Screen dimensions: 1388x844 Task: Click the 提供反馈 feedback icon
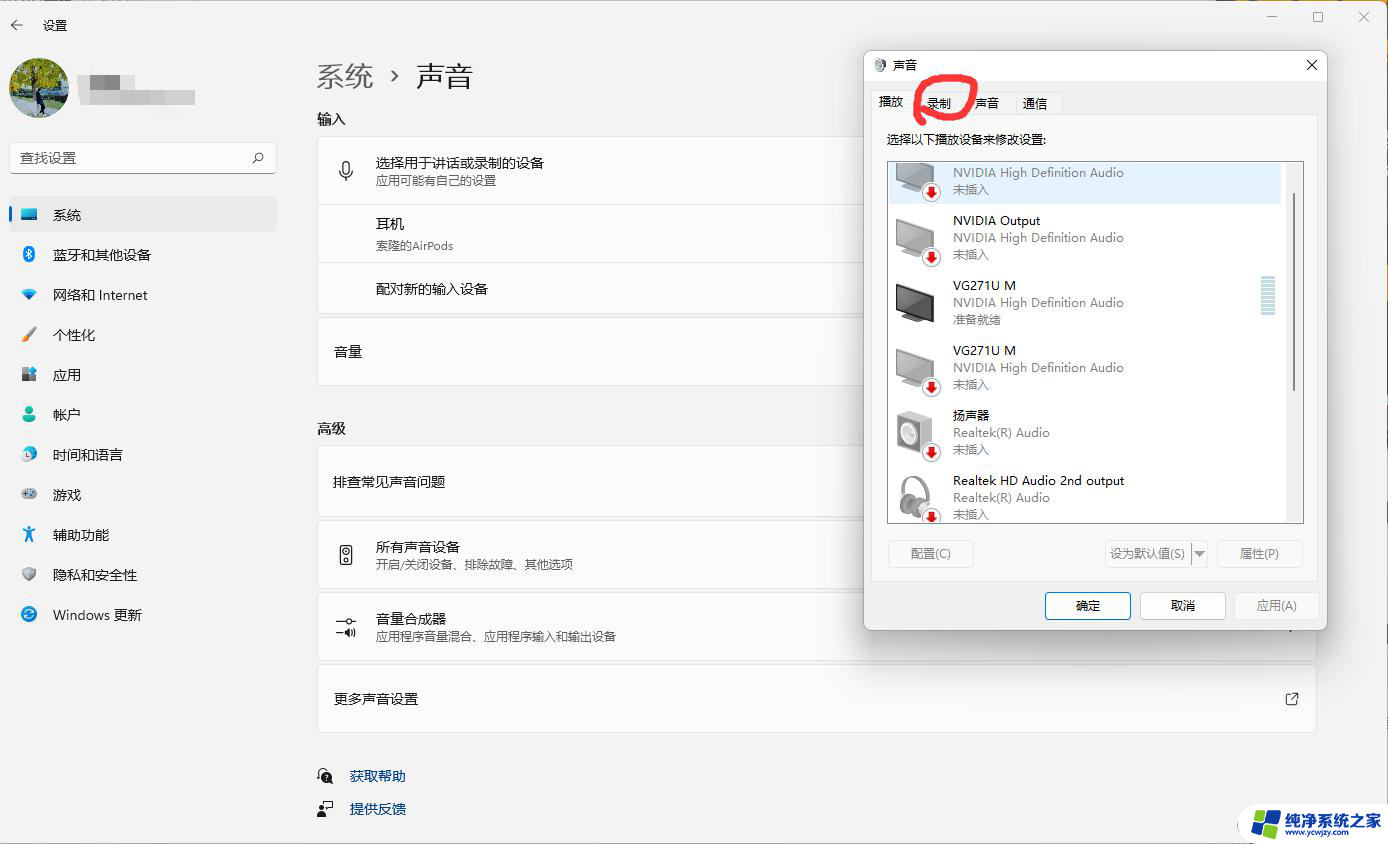pyautogui.click(x=325, y=809)
